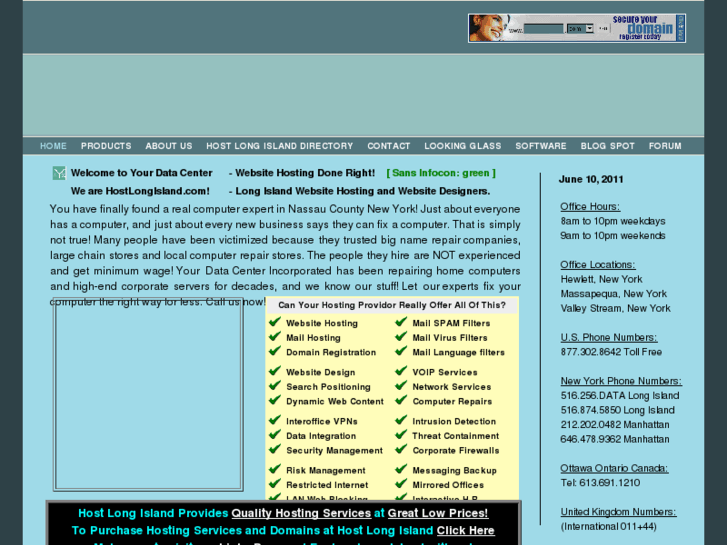Click the Mail Hosting feature item
This screenshot has width=727, height=545.
313,338
